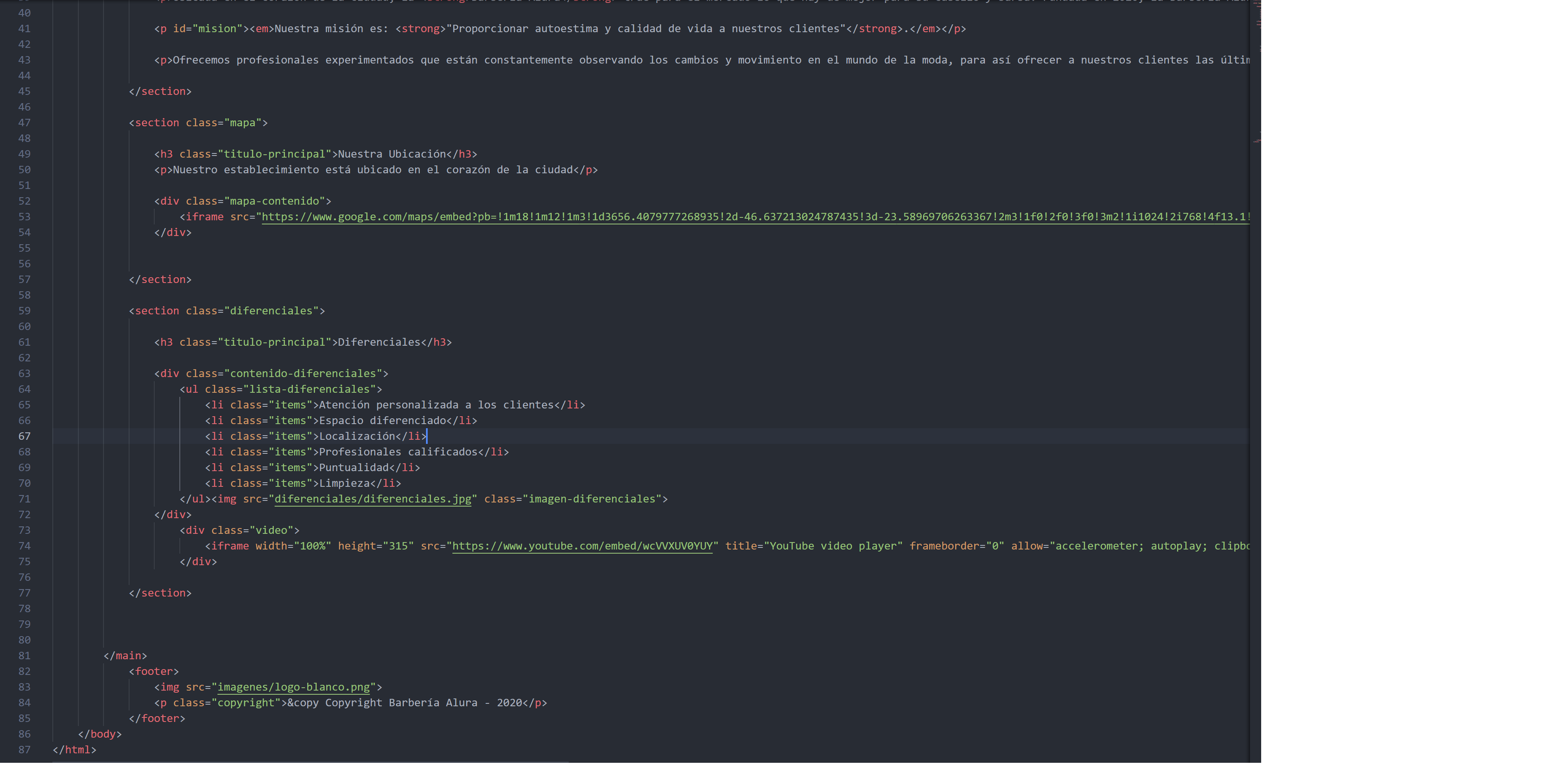Click line number 87 in the gutter
The width and height of the screenshot is (1568, 783).
24,750
